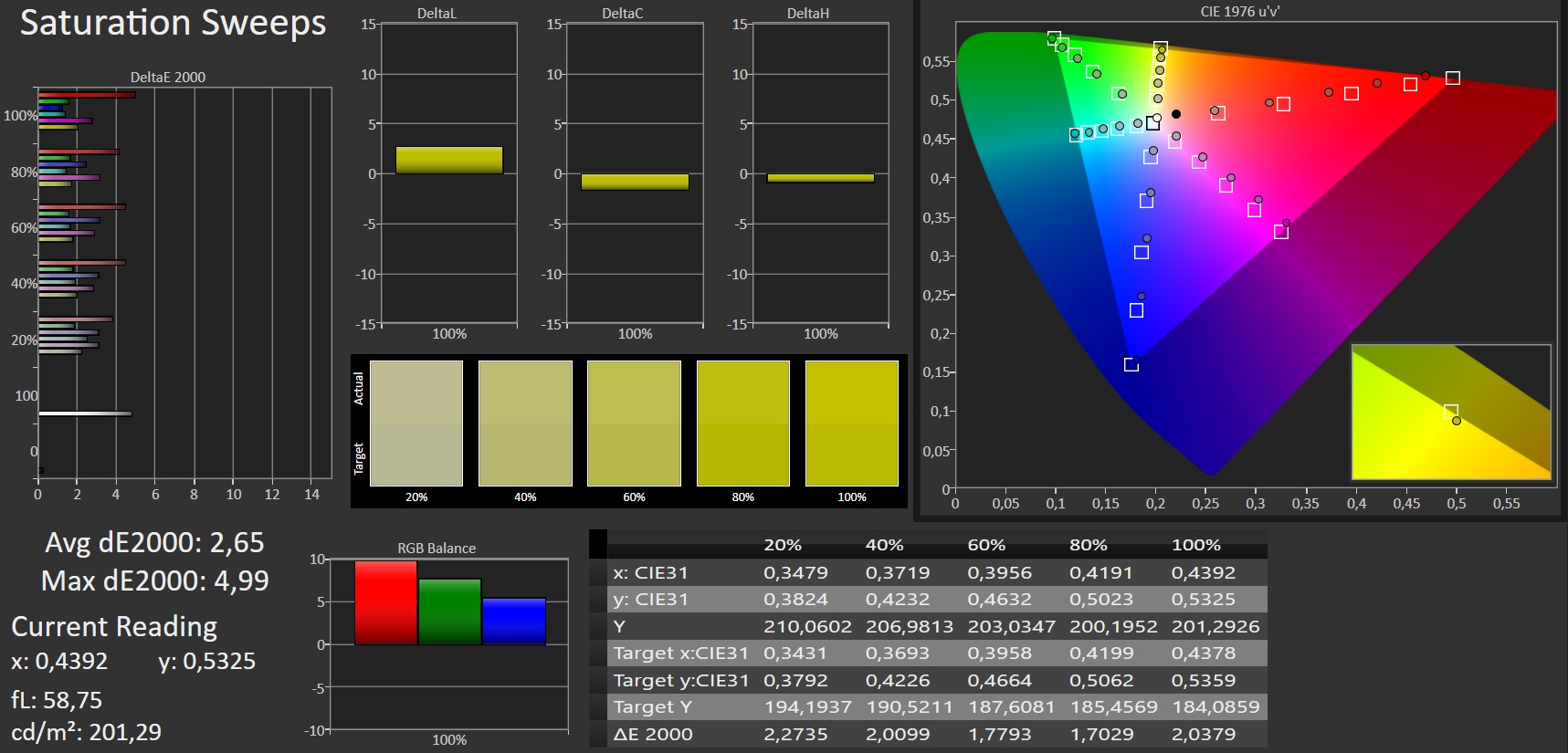Click table cell 210,0602

(807, 627)
